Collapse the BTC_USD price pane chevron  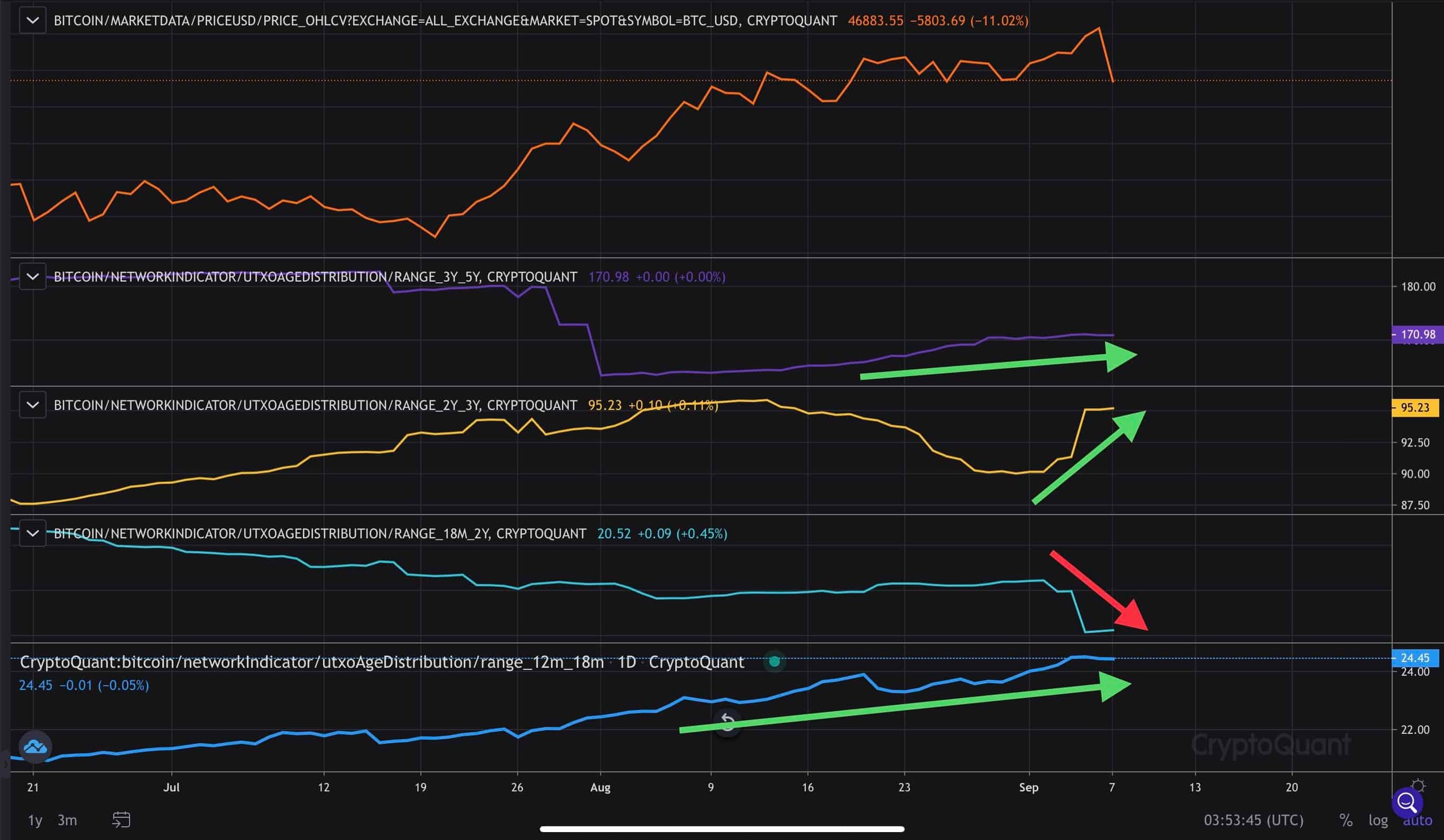click(33, 21)
